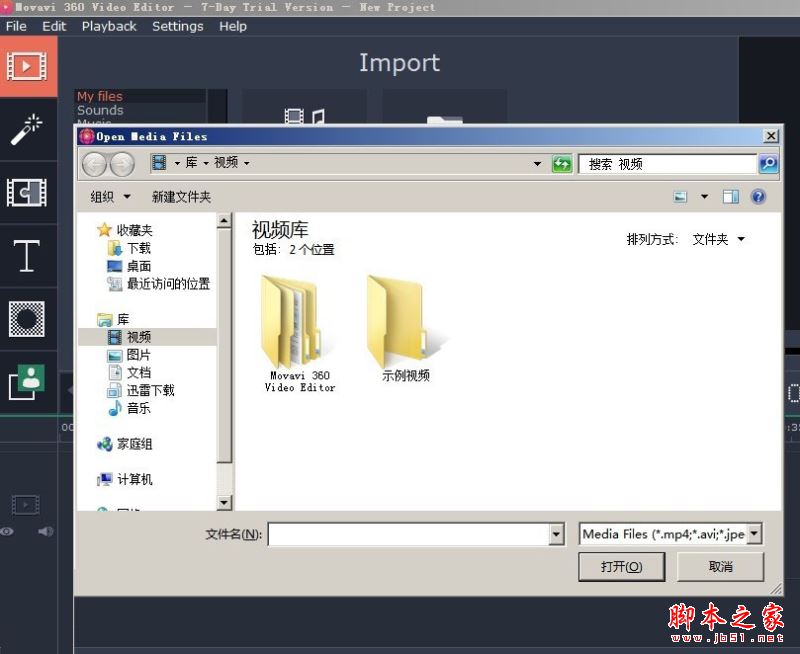Open the Playback menu
The width and height of the screenshot is (800, 654).
click(109, 26)
